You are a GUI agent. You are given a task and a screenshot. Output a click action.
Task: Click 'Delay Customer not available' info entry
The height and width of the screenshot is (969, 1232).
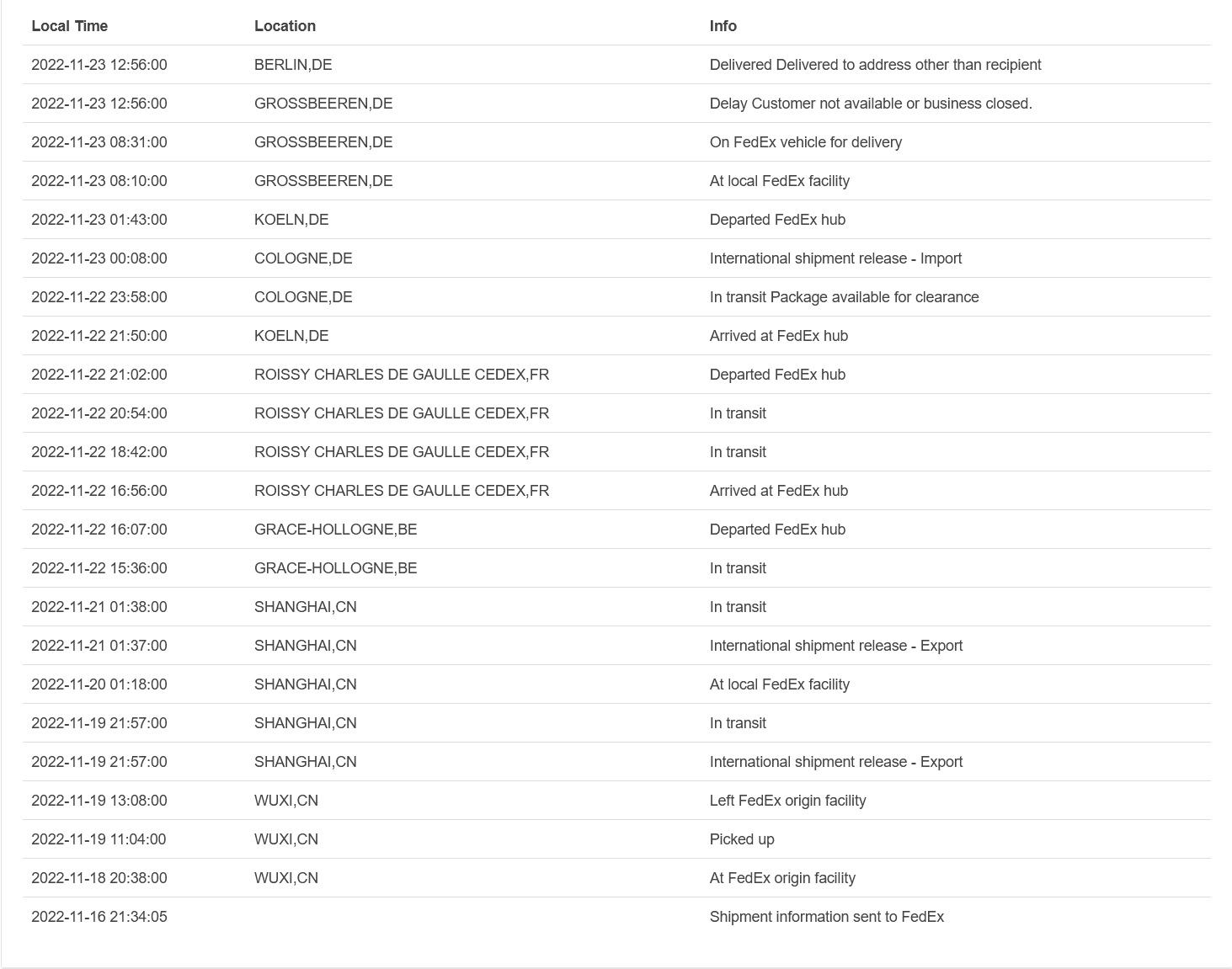(870, 104)
